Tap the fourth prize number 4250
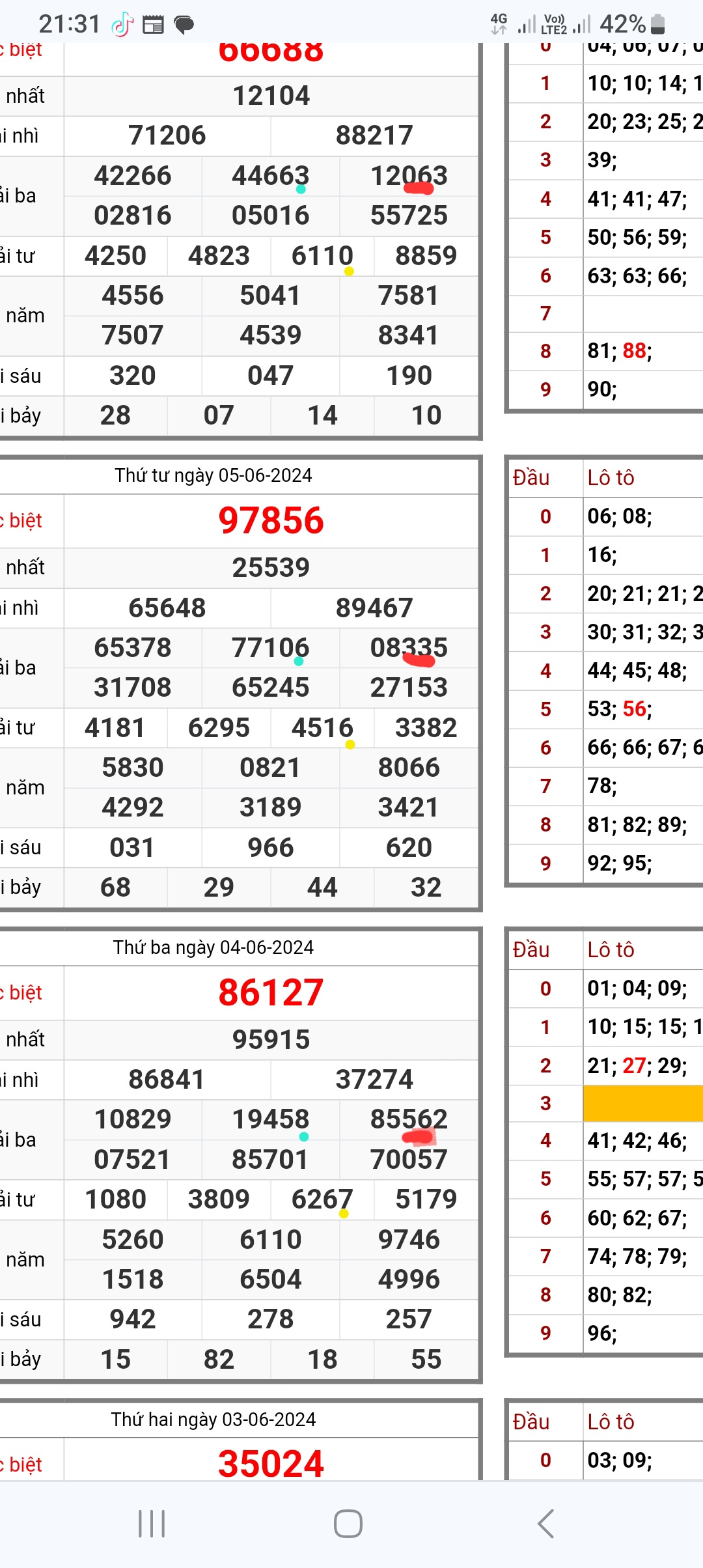The image size is (703, 1568). (x=116, y=256)
